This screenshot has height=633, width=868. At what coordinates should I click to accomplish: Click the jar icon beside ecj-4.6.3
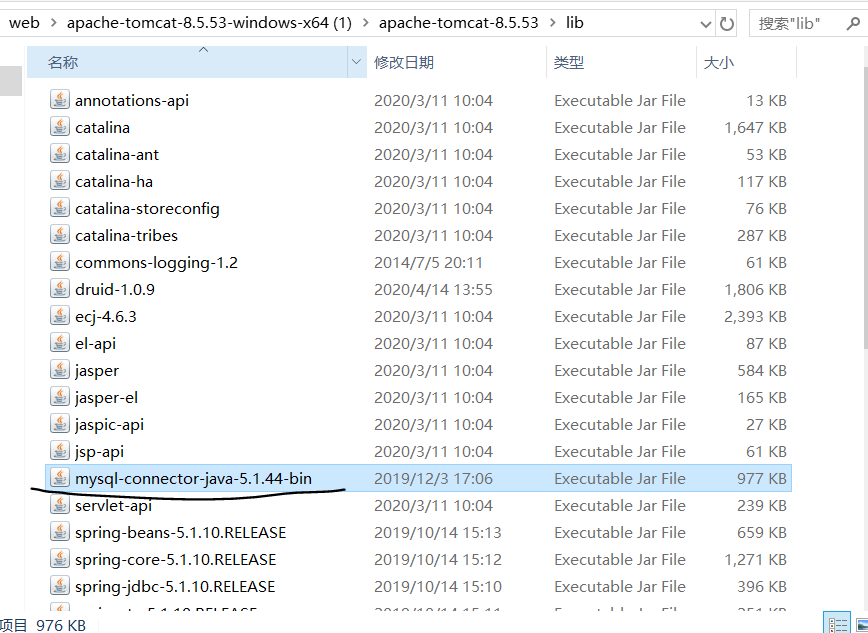coord(60,316)
